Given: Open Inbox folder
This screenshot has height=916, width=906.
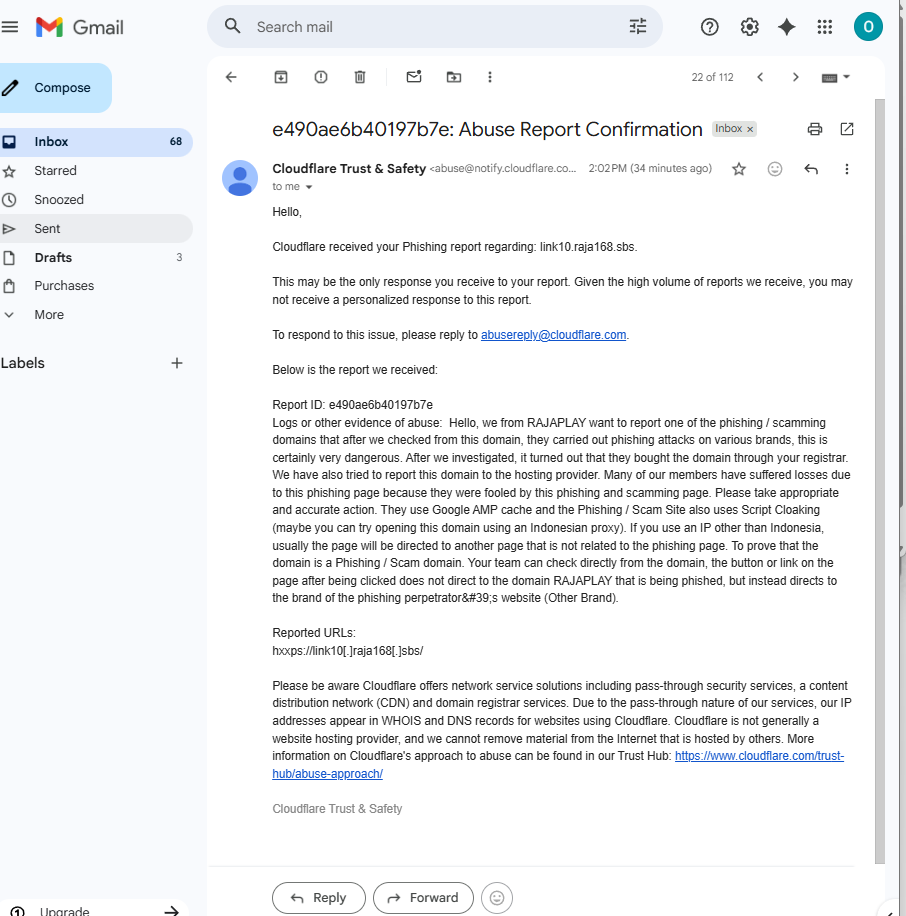Looking at the screenshot, I should [96, 142].
